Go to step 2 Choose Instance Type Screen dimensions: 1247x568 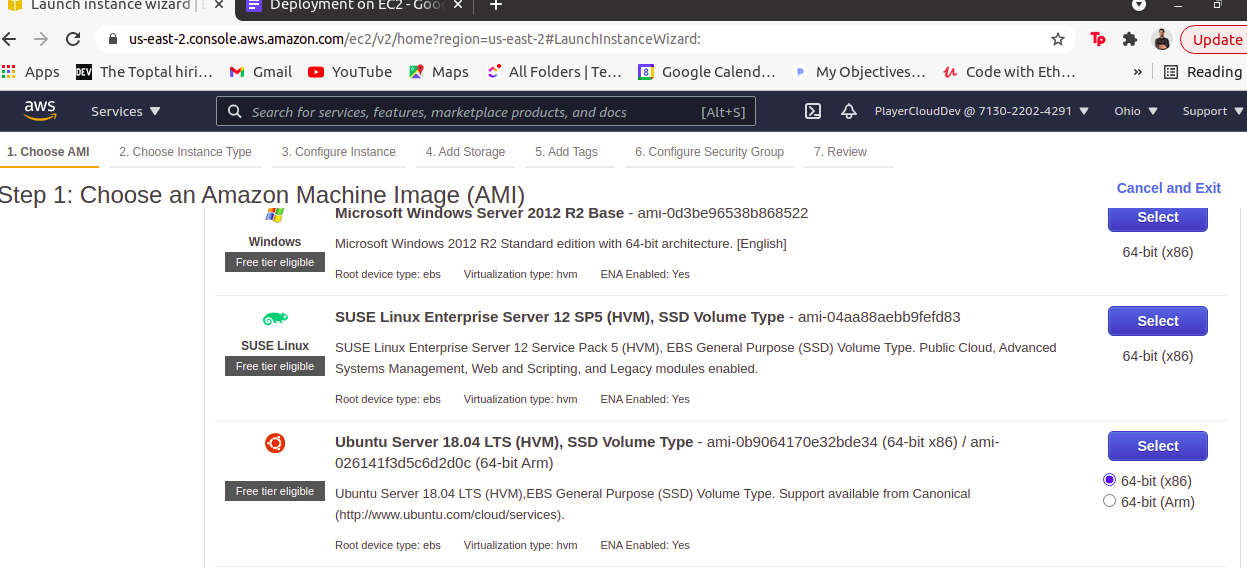185,152
